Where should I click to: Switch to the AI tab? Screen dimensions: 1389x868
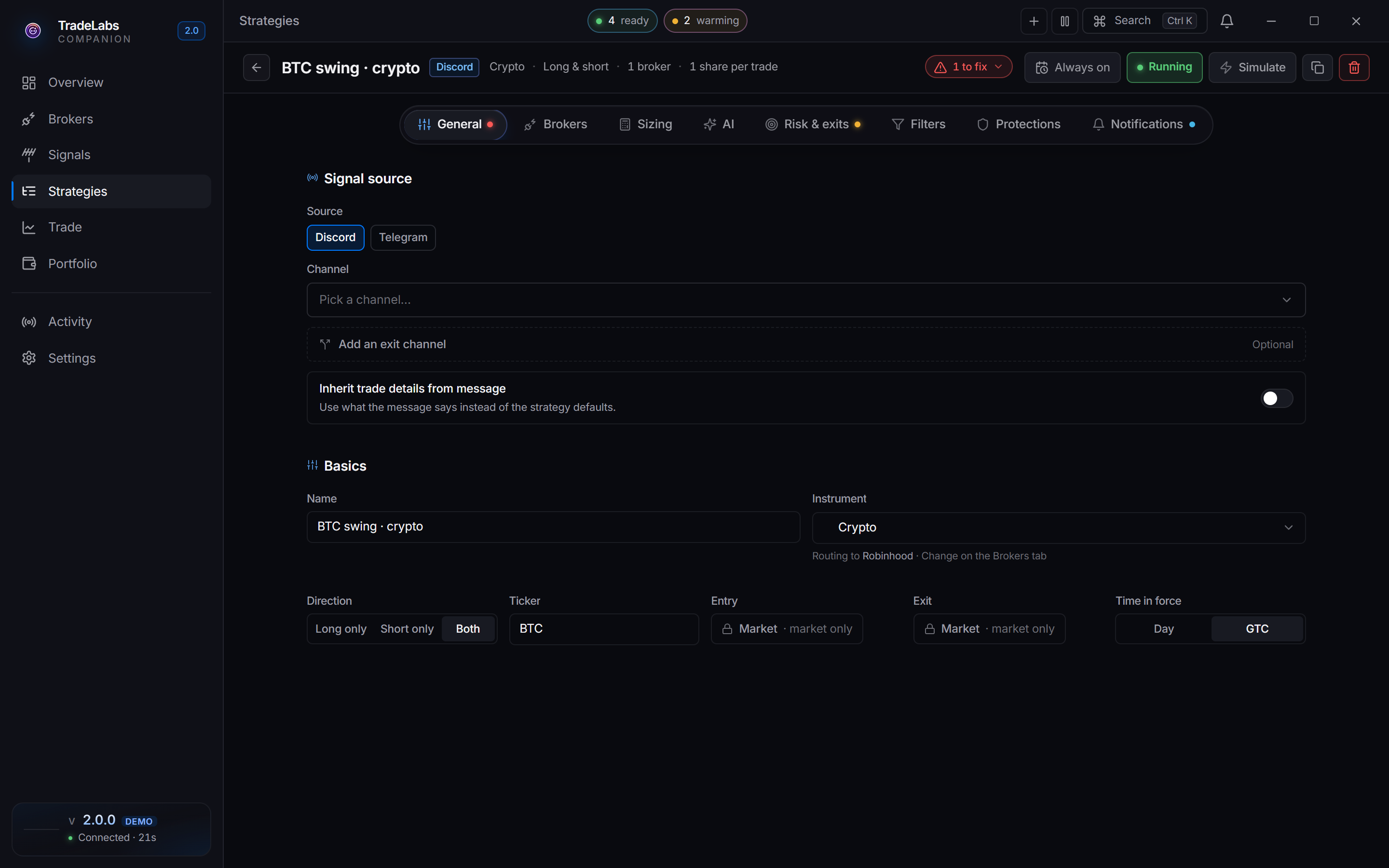pos(719,124)
